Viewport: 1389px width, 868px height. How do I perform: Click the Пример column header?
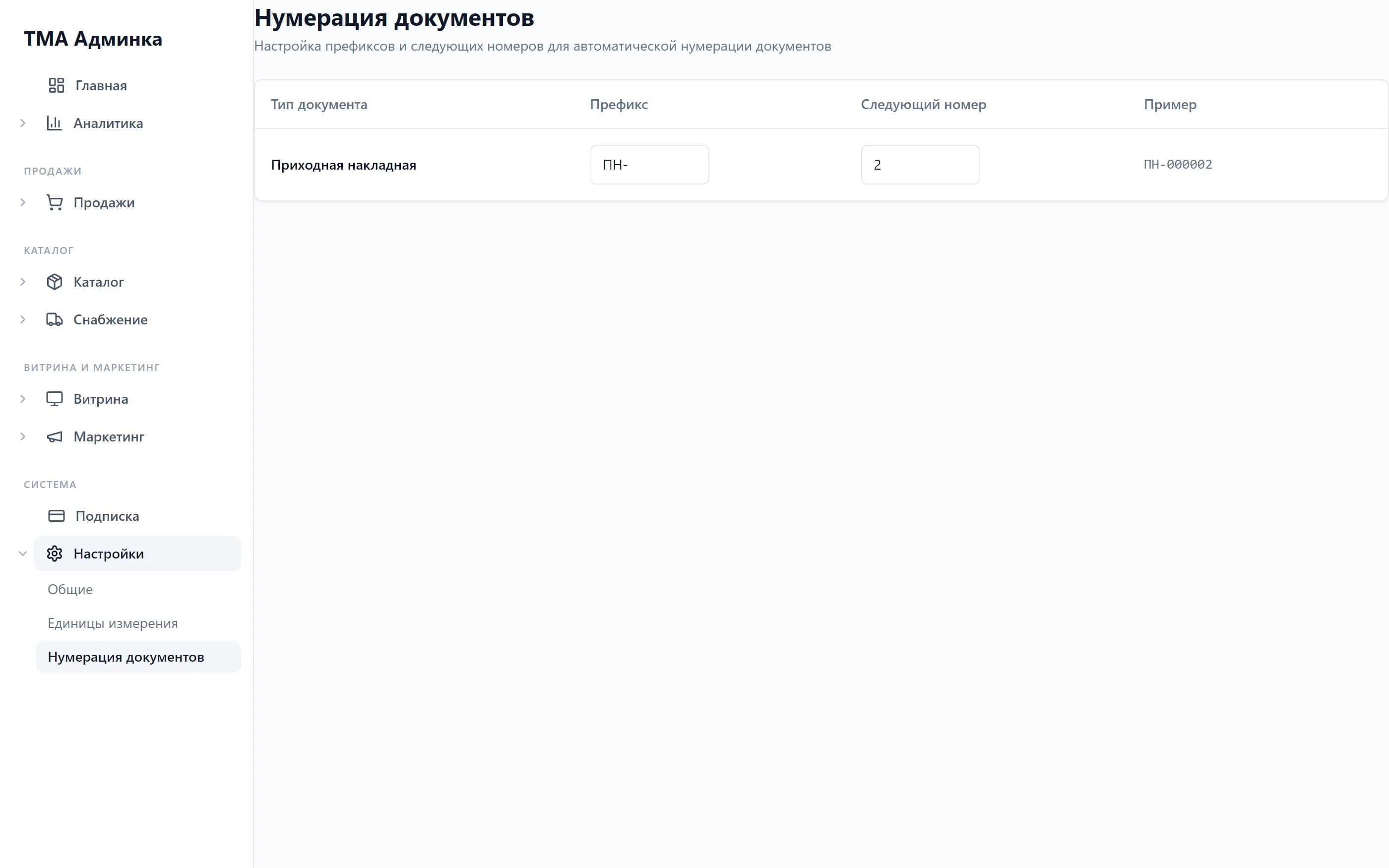pos(1170,105)
